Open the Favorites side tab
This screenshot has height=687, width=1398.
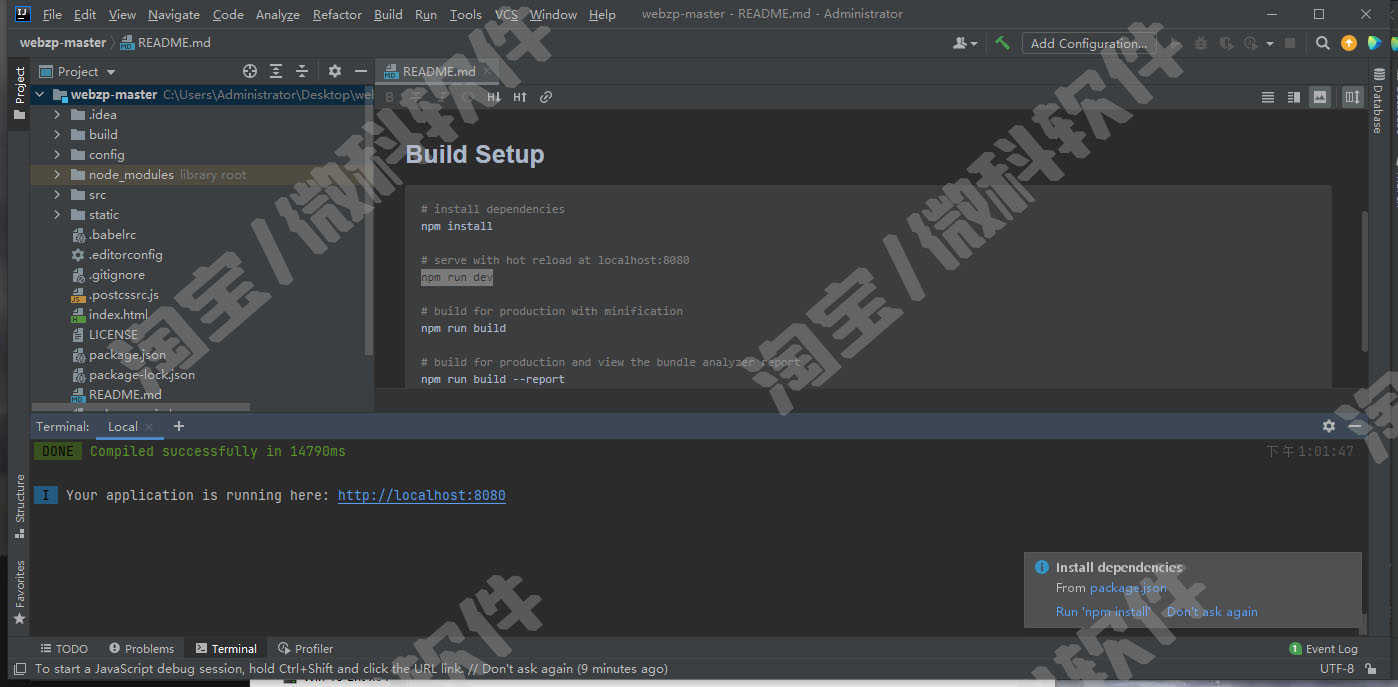click(19, 592)
